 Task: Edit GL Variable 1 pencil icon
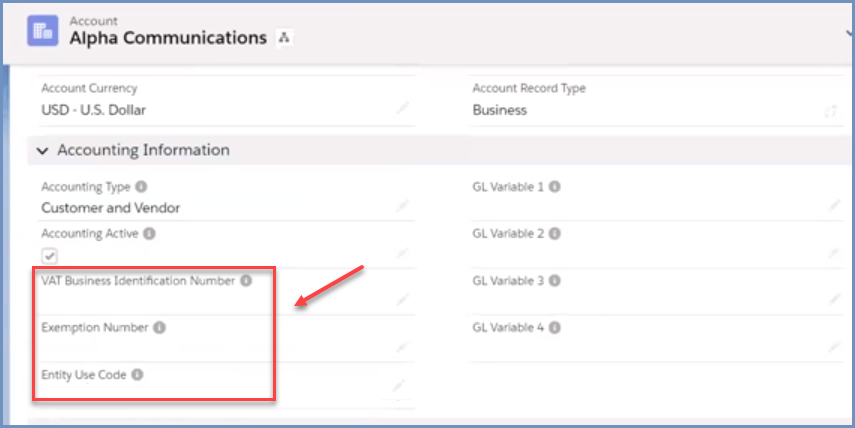point(834,206)
